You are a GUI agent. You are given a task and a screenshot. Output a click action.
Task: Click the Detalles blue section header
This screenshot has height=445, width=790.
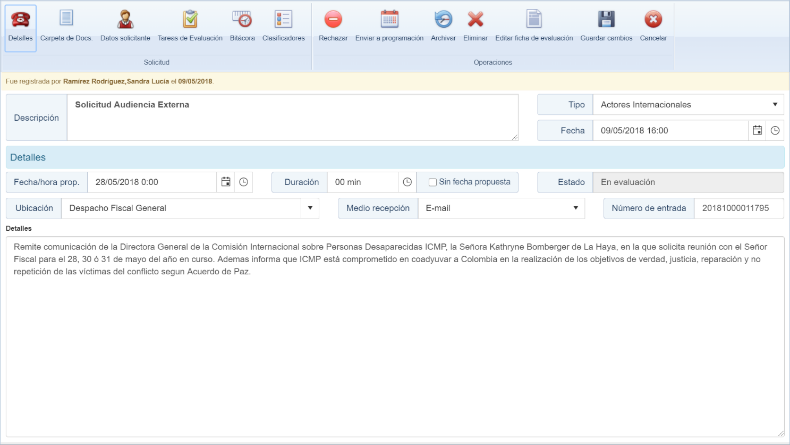click(x=395, y=157)
